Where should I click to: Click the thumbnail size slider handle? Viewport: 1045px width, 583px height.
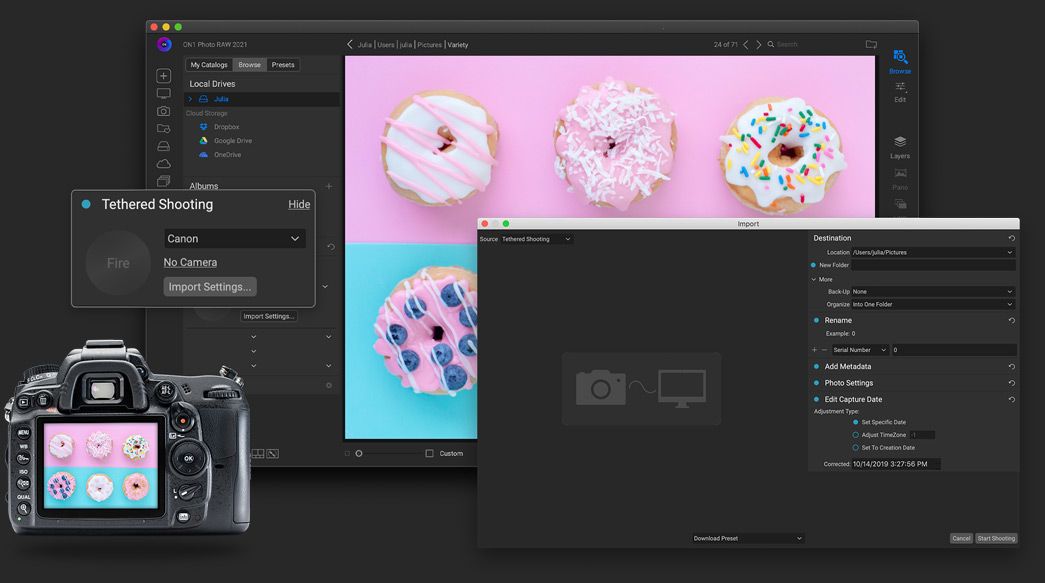click(359, 454)
